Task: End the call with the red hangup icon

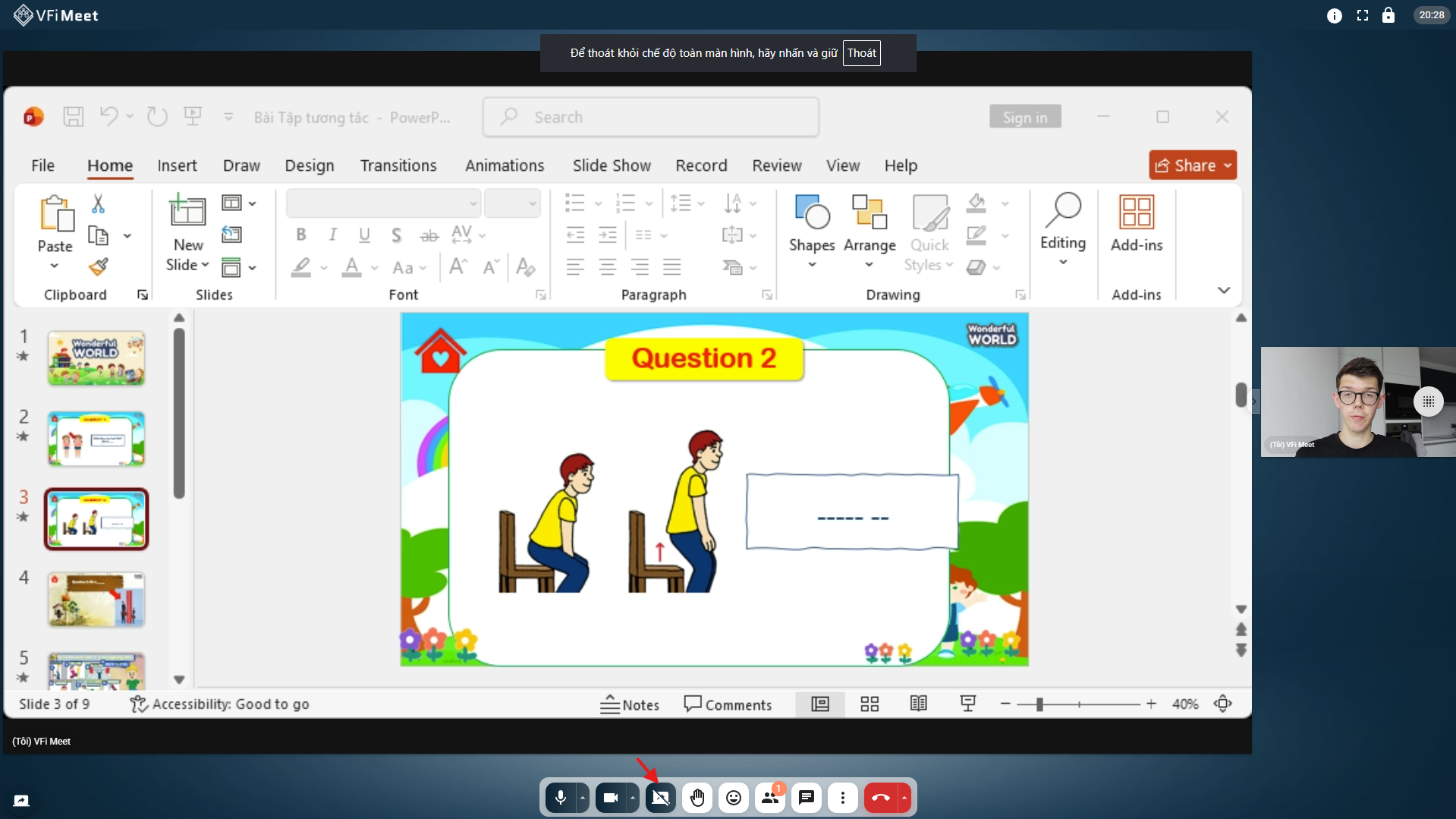Action: (x=880, y=798)
